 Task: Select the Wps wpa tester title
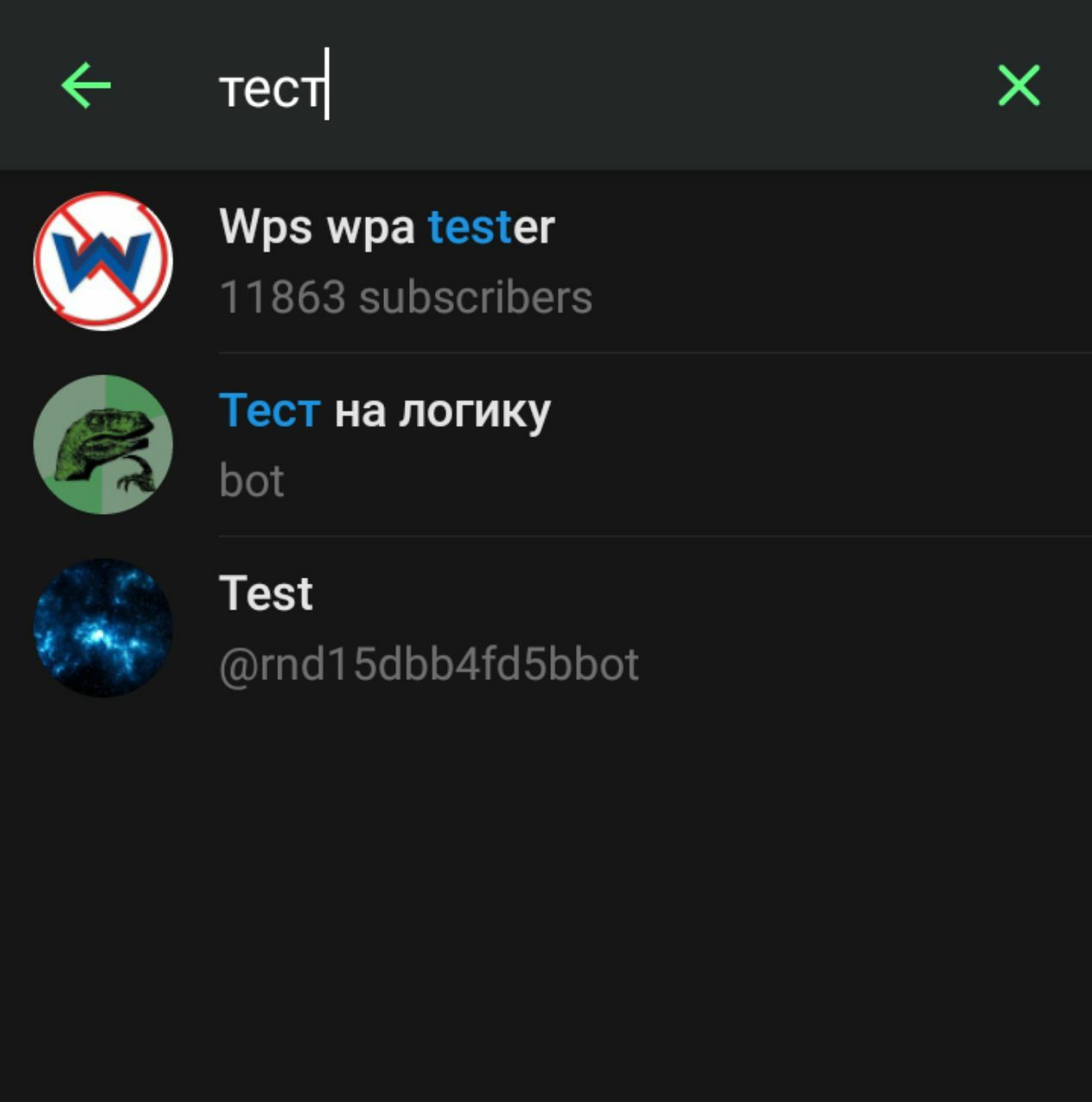coord(387,227)
